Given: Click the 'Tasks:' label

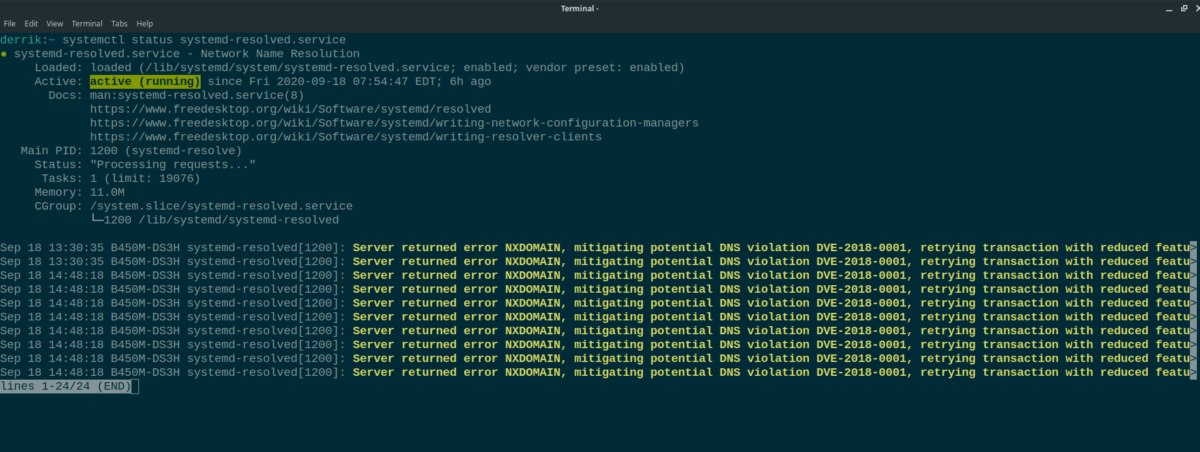Looking at the screenshot, I should pyautogui.click(x=60, y=178).
